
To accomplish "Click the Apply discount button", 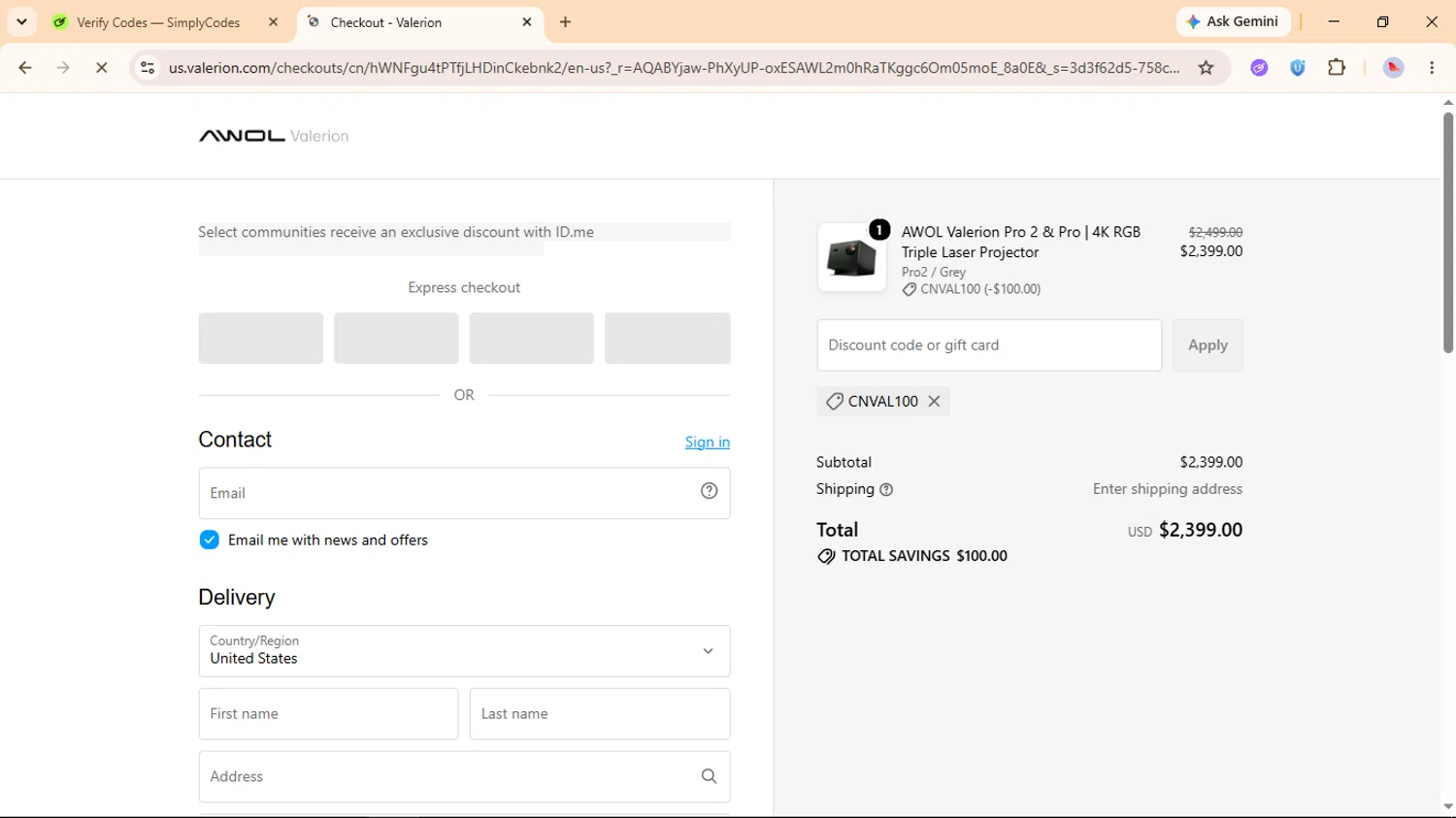I will pos(1208,345).
